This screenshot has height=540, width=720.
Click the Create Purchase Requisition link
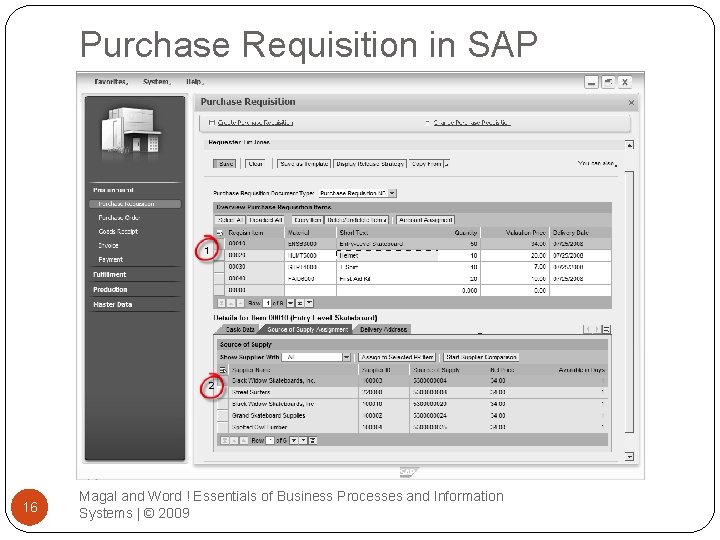point(255,123)
